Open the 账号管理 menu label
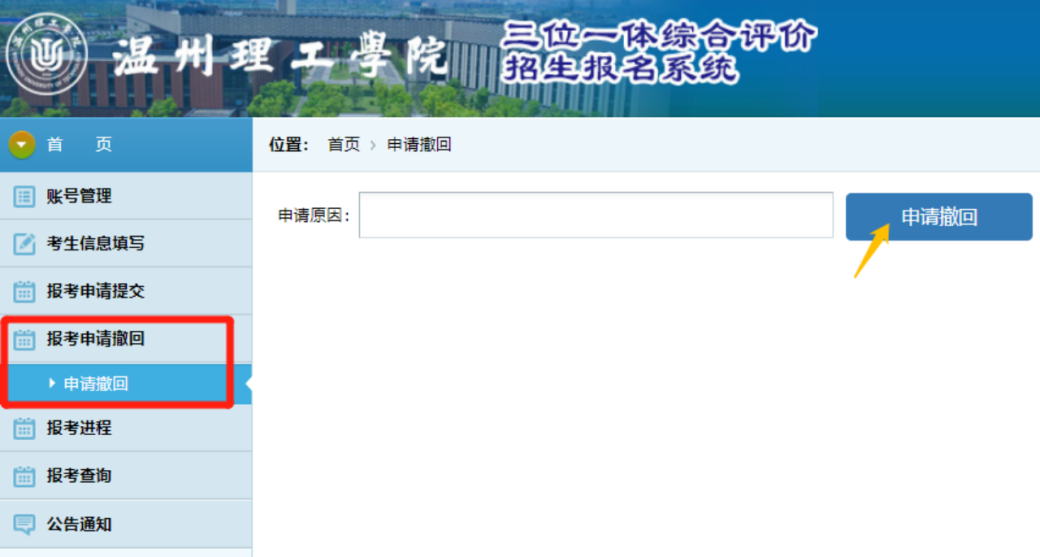This screenshot has height=557, width=1040. coord(79,197)
